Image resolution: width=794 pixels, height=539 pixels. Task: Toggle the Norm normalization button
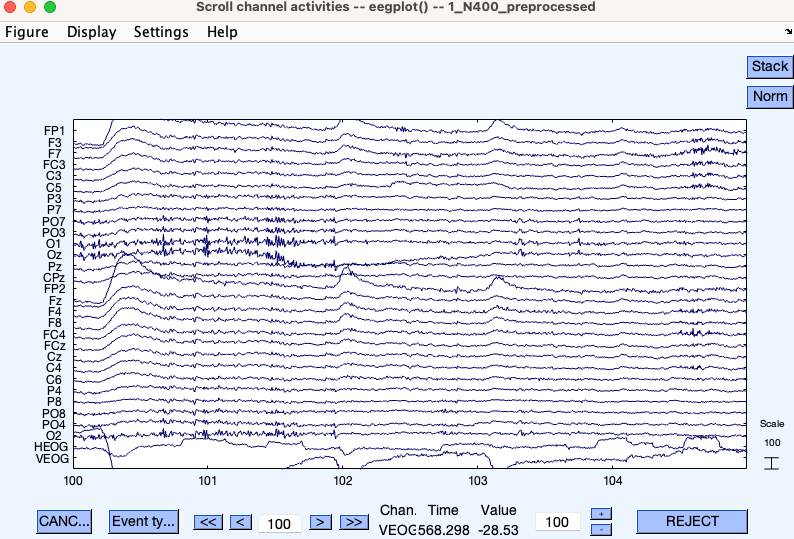(x=769, y=97)
